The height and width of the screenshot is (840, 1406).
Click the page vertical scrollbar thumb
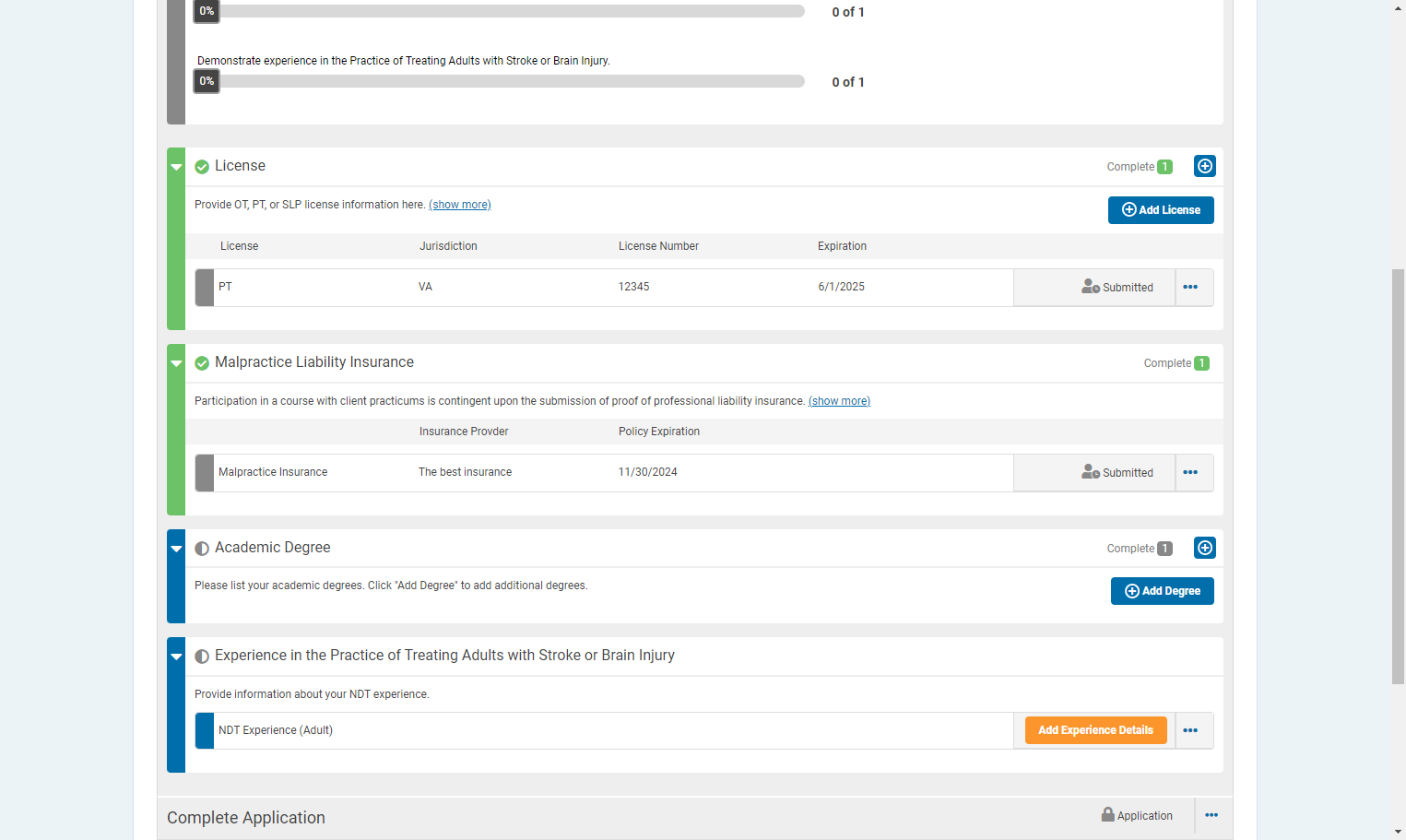pos(1399,476)
